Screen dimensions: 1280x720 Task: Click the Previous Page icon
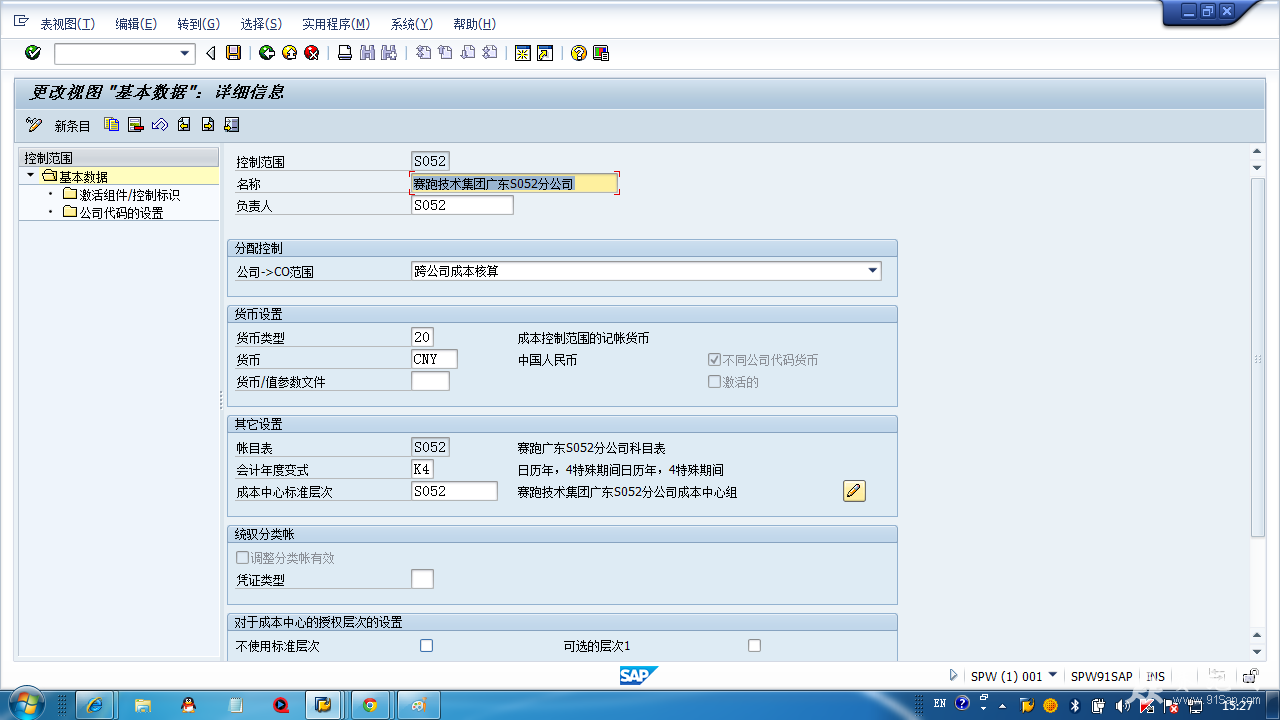coord(445,53)
